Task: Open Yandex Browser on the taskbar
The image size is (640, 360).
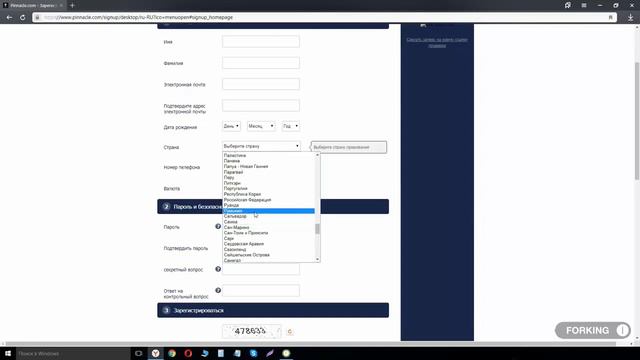Action: point(156,353)
